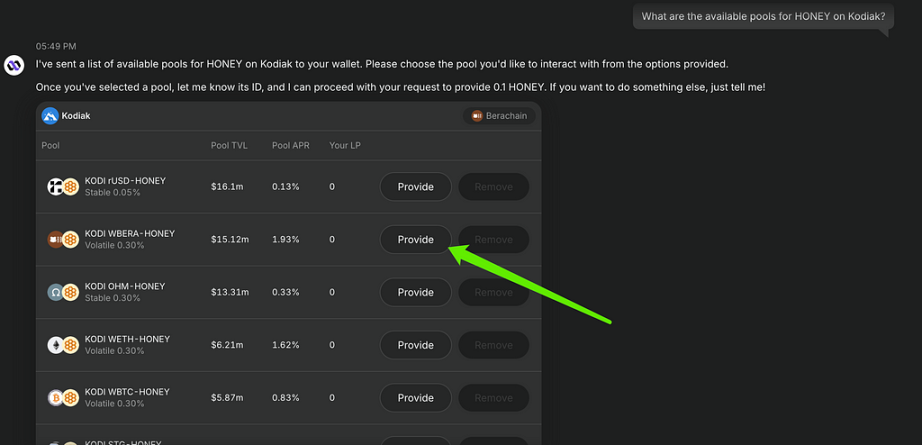Viewport: 922px width, 445px height.
Task: Click Remove for the WBERA-HONEY pool
Action: click(494, 239)
